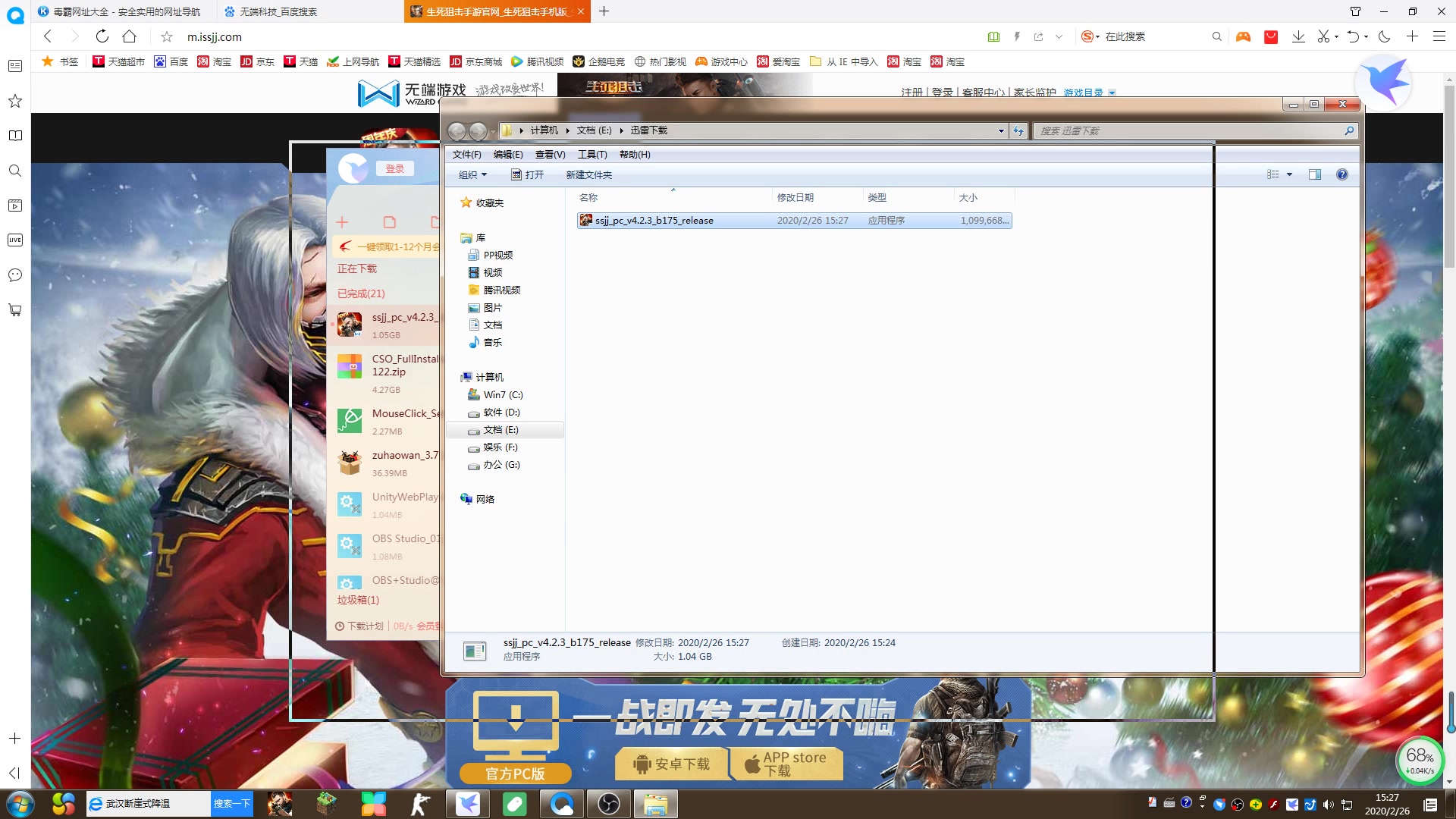
Task: Open the Xunlei bird icon on taskbar
Action: point(468,804)
